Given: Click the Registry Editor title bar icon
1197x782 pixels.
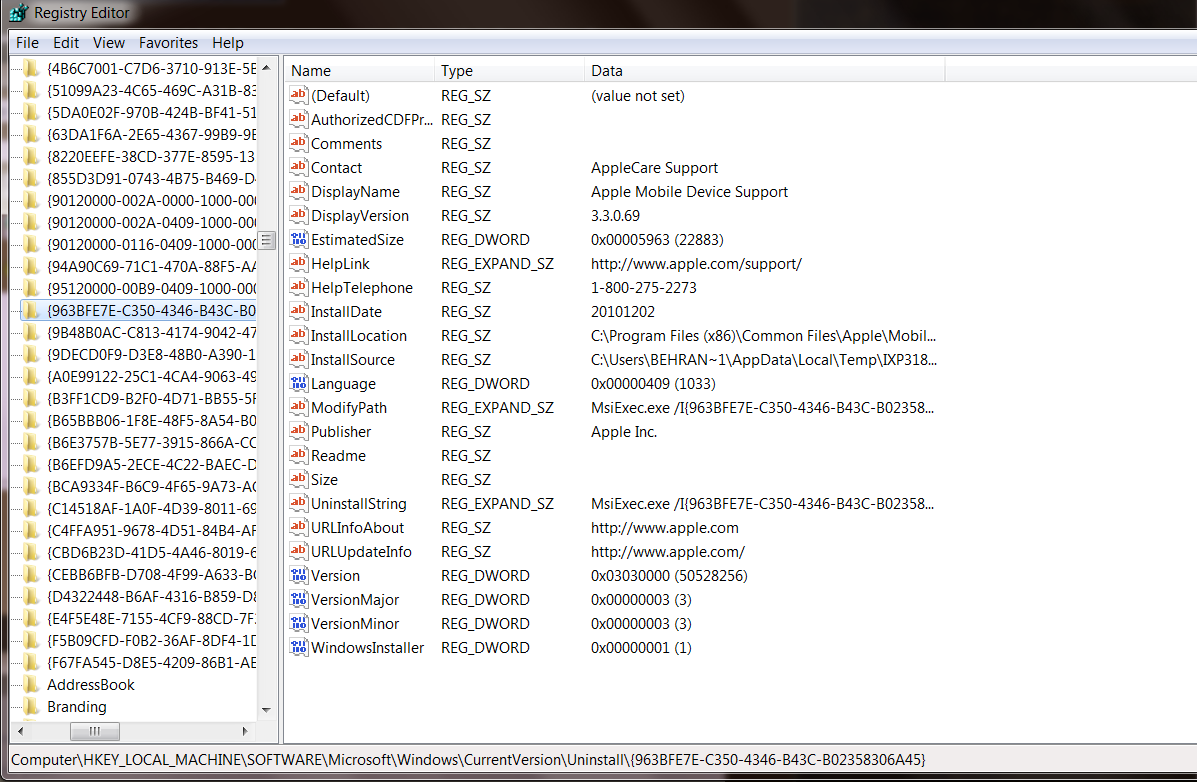Looking at the screenshot, I should coord(18,12).
